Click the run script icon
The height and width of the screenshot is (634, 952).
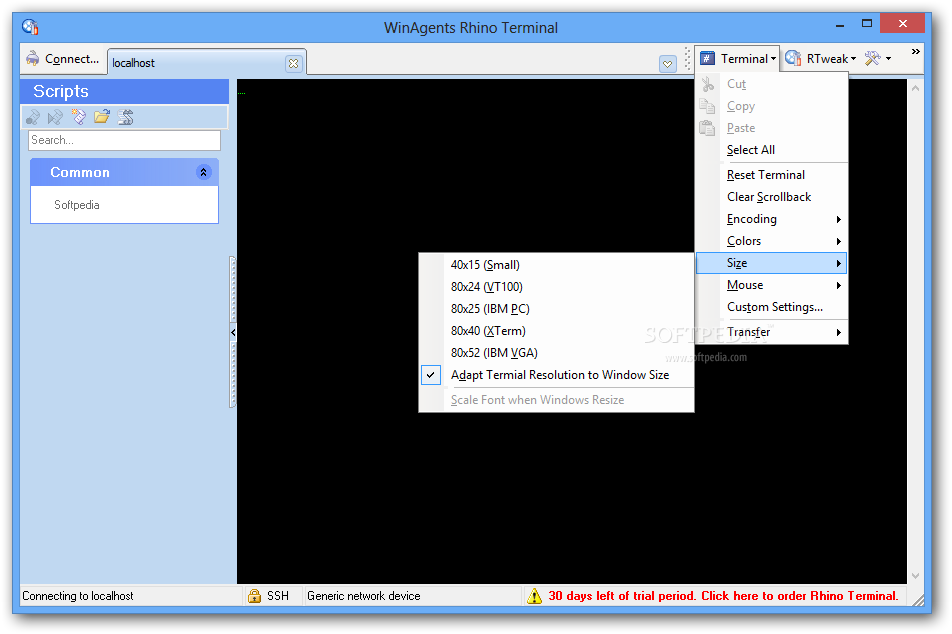[55, 117]
